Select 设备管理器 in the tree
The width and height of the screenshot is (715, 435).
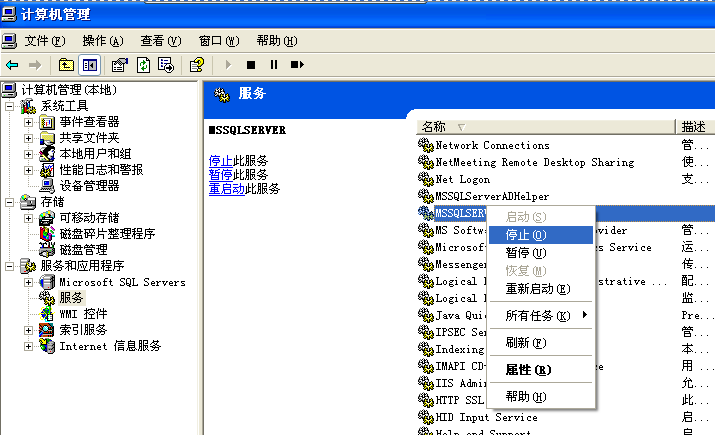[x=89, y=186]
